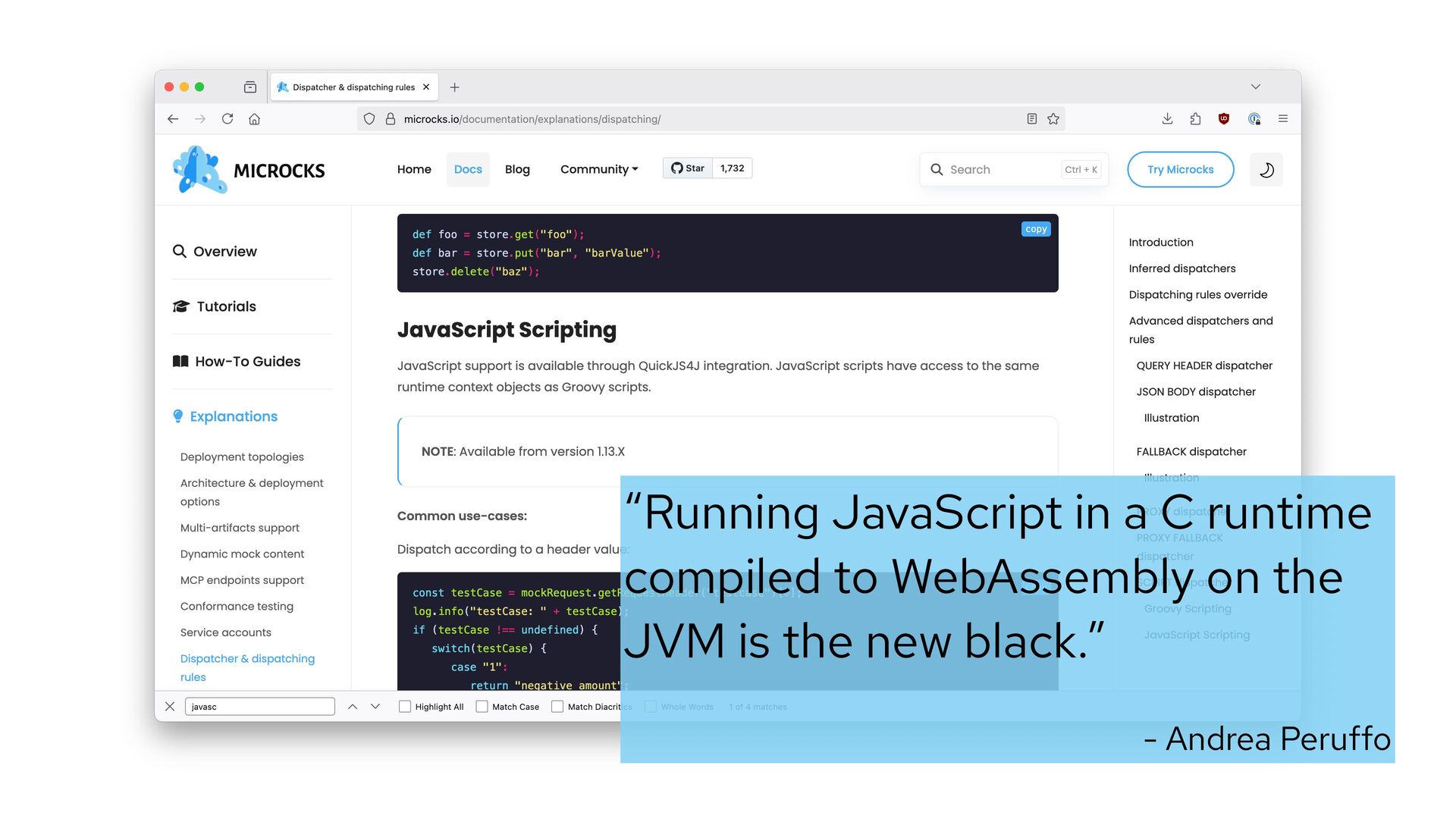The width and height of the screenshot is (1456, 819).
Task: Open the Docs nav item
Action: click(x=468, y=169)
